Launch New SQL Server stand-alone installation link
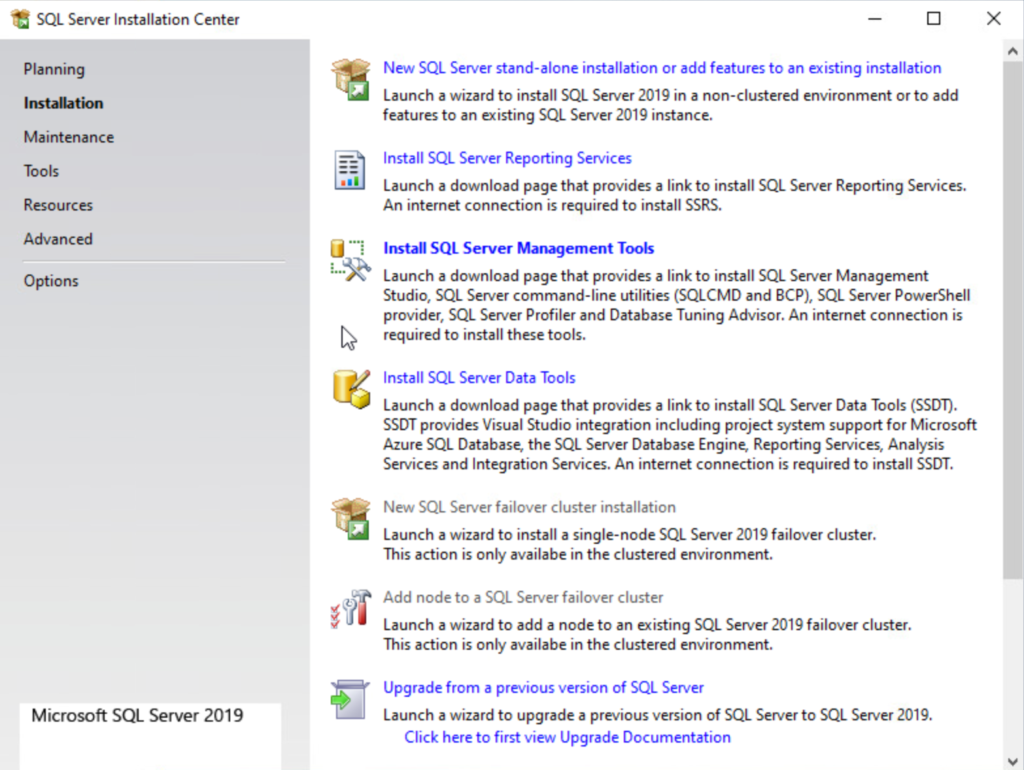The width and height of the screenshot is (1024, 770). coord(662,68)
